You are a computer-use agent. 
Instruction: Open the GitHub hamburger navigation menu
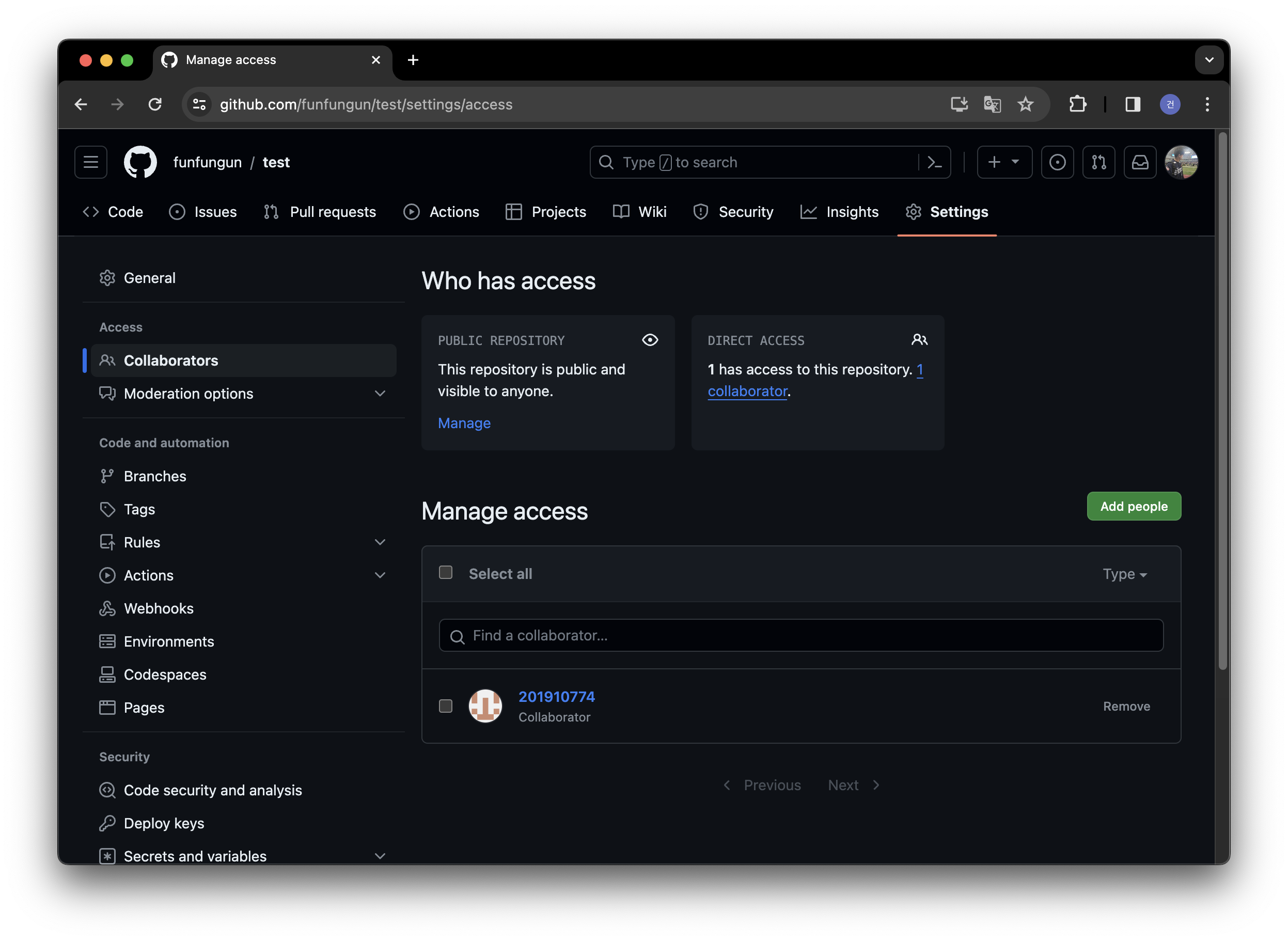(90, 162)
